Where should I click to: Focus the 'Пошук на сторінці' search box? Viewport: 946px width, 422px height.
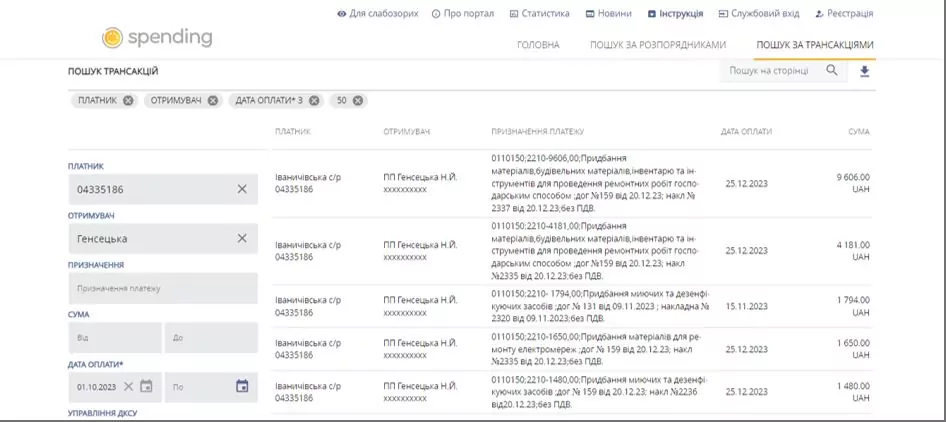(770, 71)
